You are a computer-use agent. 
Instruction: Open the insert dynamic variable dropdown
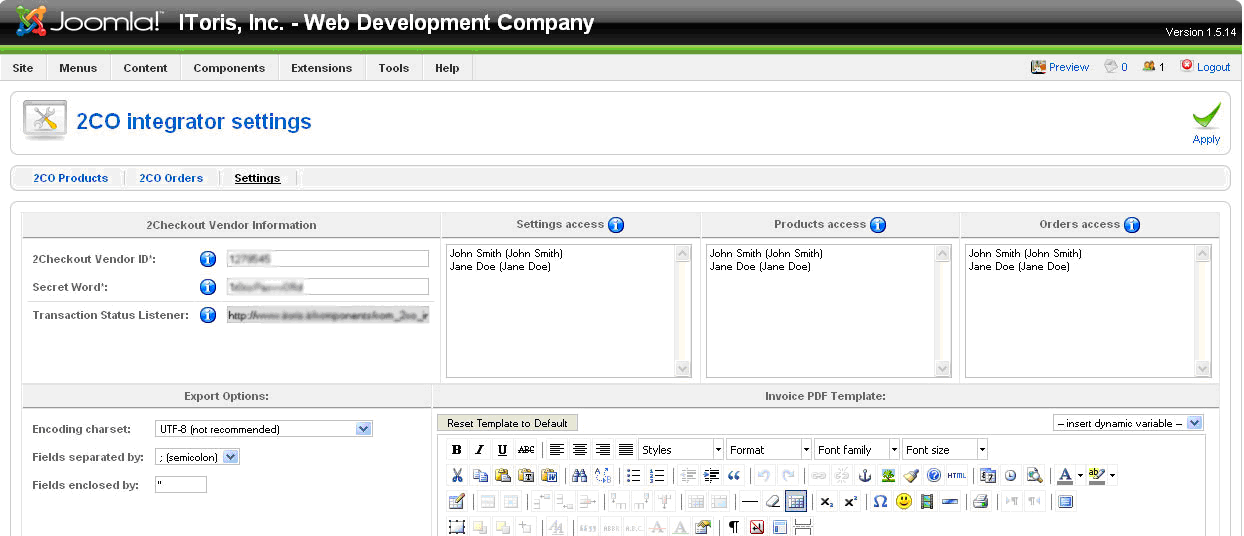click(x=1128, y=423)
